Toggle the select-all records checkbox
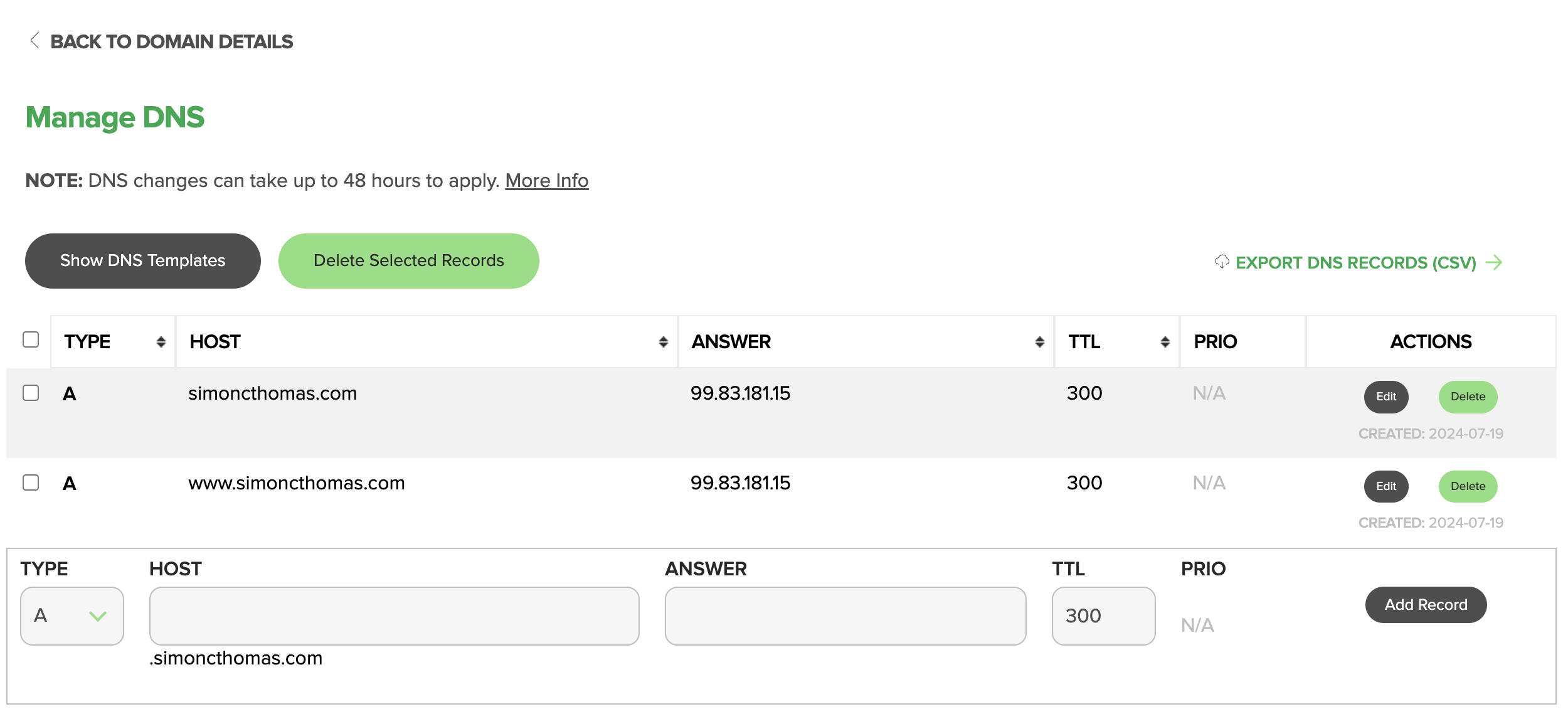Screen dimensions: 1568x709 (31, 339)
